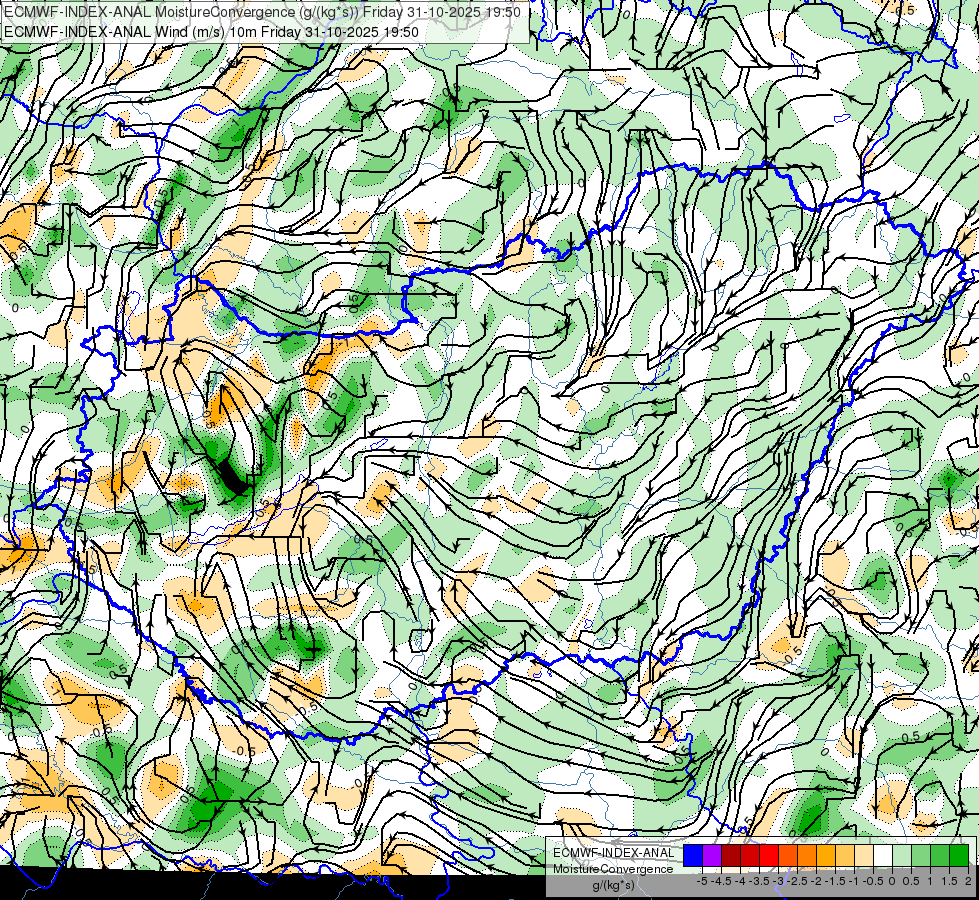Select the pale peach swatch between -1 and -0.5
Viewport: 979px width, 900px height.
[864, 856]
